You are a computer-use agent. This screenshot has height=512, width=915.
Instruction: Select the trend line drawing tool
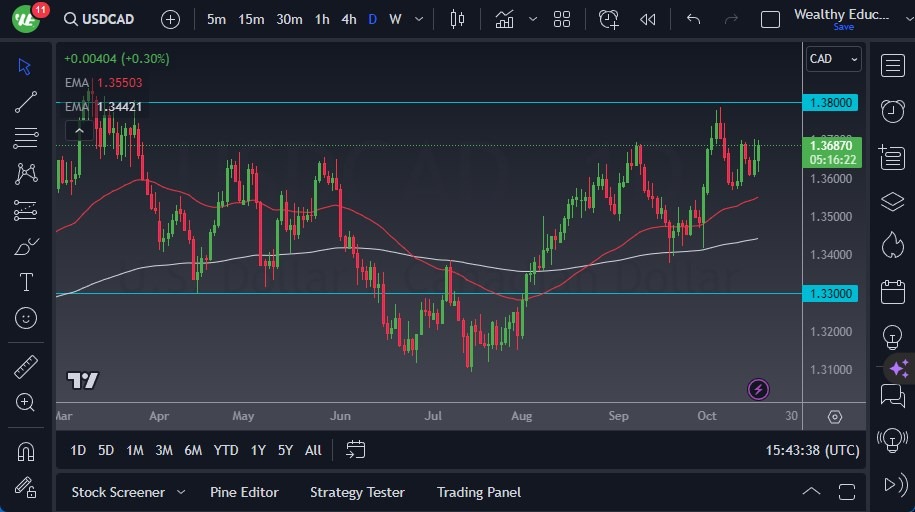click(26, 102)
